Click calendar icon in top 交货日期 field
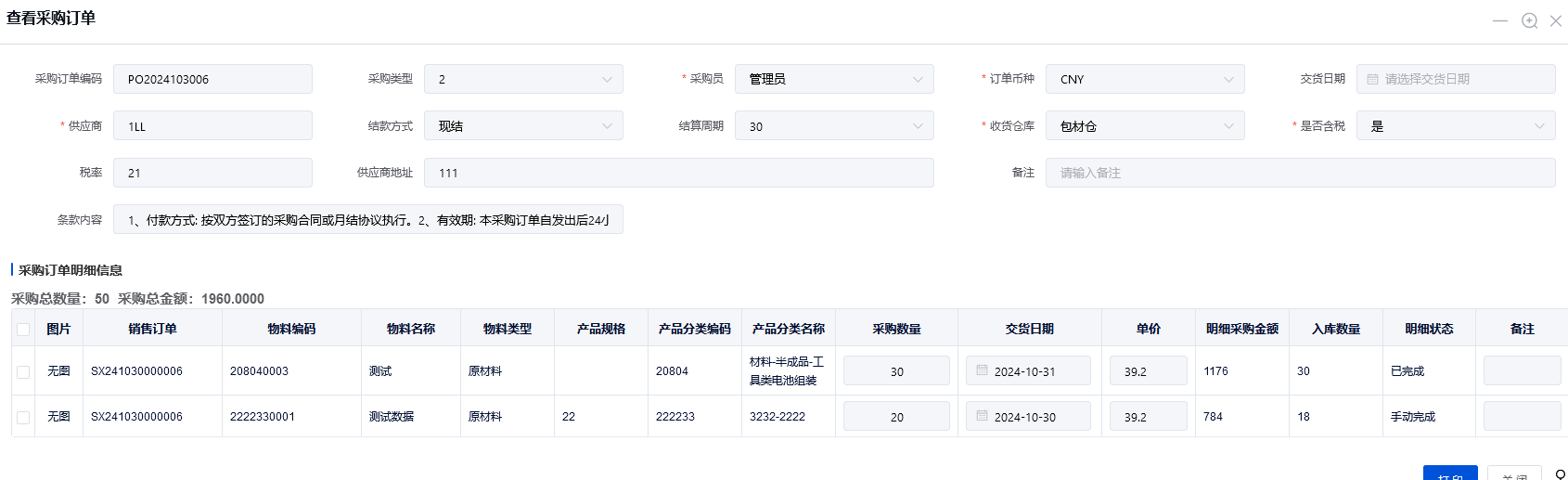The width and height of the screenshot is (1568, 480). click(x=1372, y=79)
